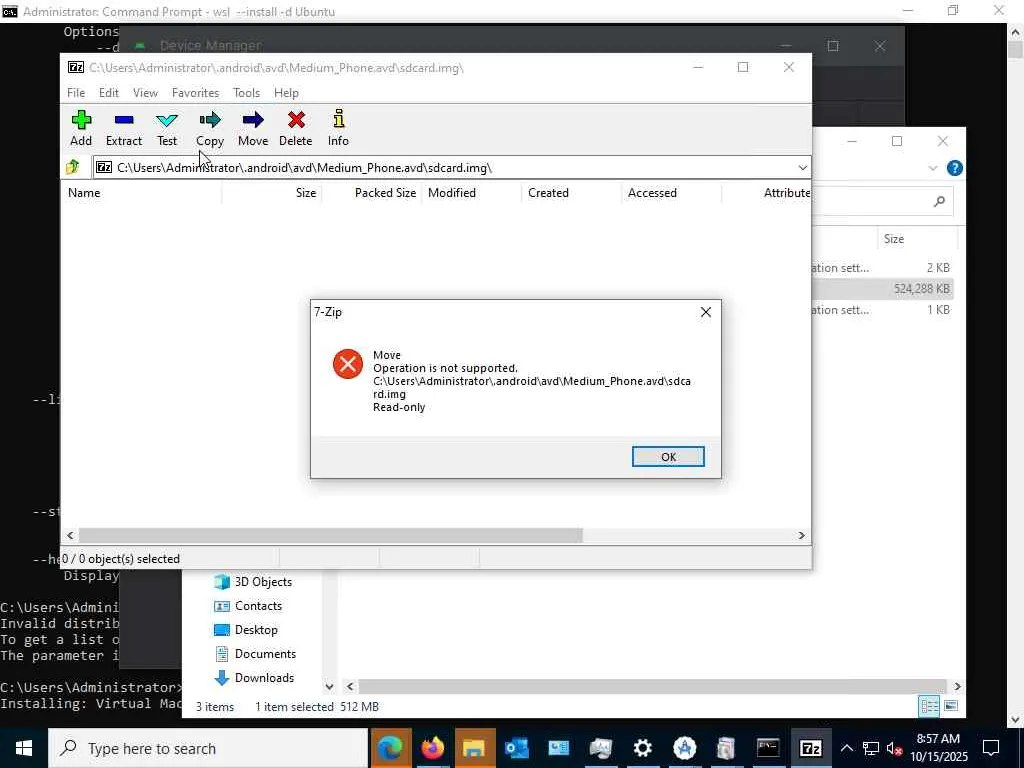The width and height of the screenshot is (1024, 768).
Task: Click the 7-Zip horizontal scrollbar thumb
Action: pyautogui.click(x=330, y=536)
